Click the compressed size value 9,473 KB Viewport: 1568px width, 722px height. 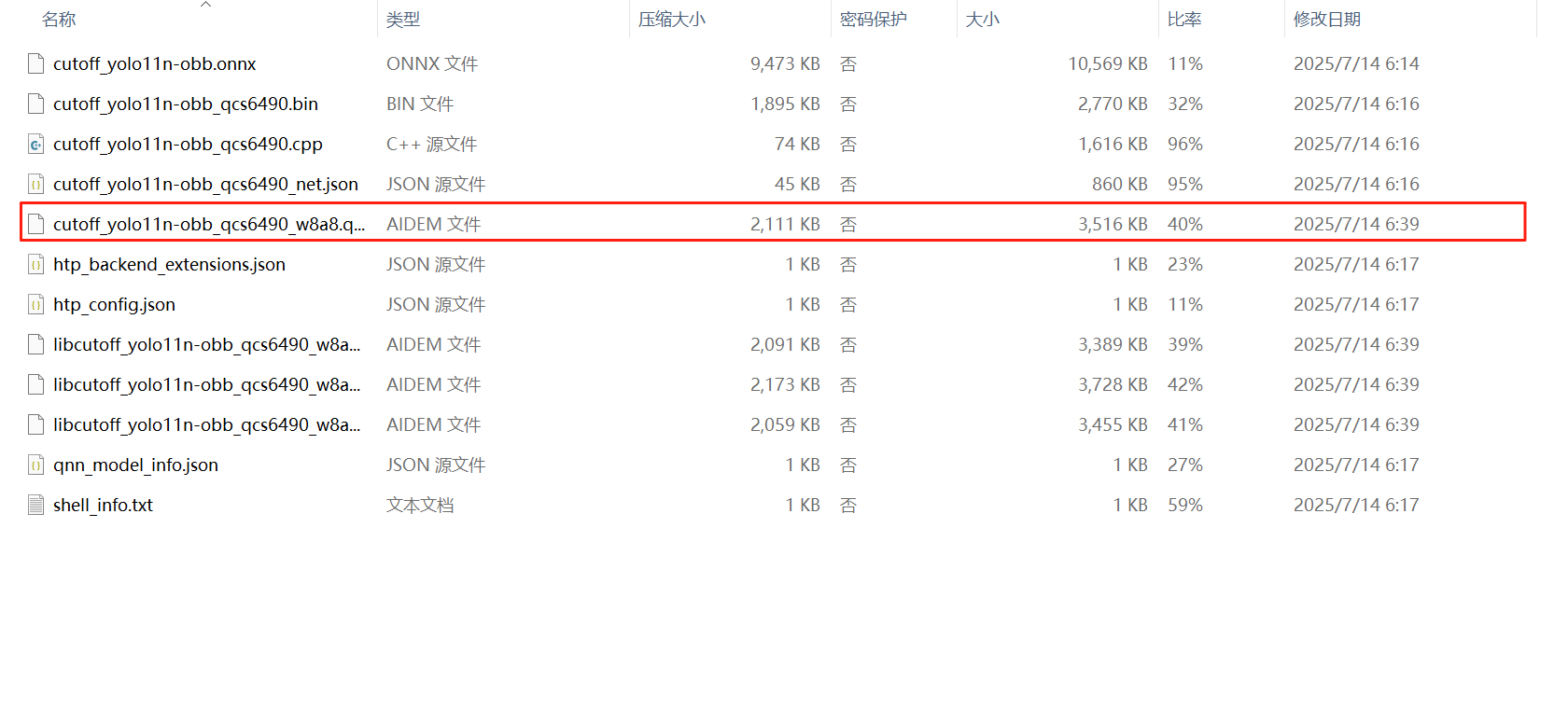[785, 63]
